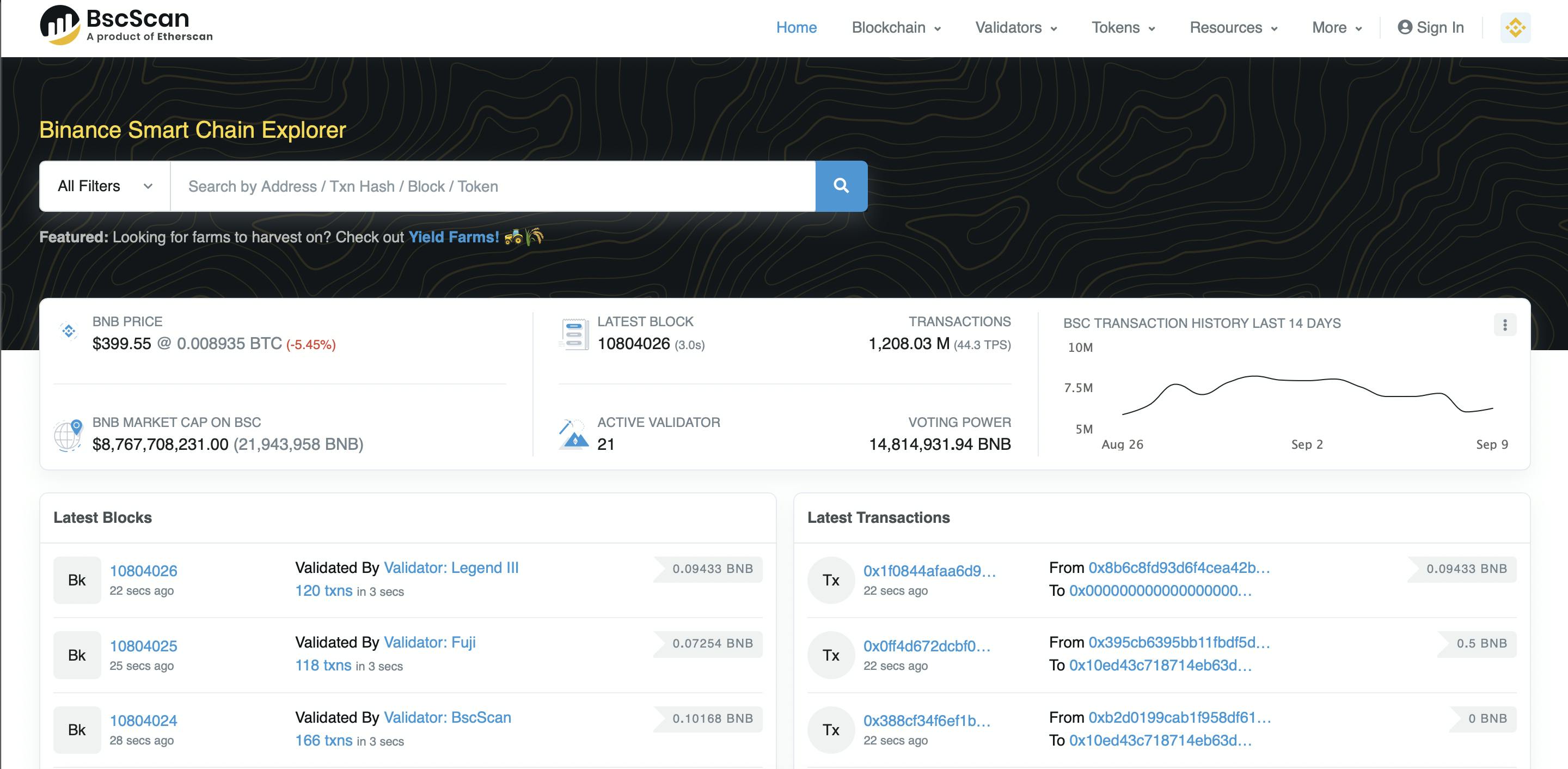This screenshot has height=769, width=1568.
Task: Click the transaction history line chart
Action: point(1307,394)
